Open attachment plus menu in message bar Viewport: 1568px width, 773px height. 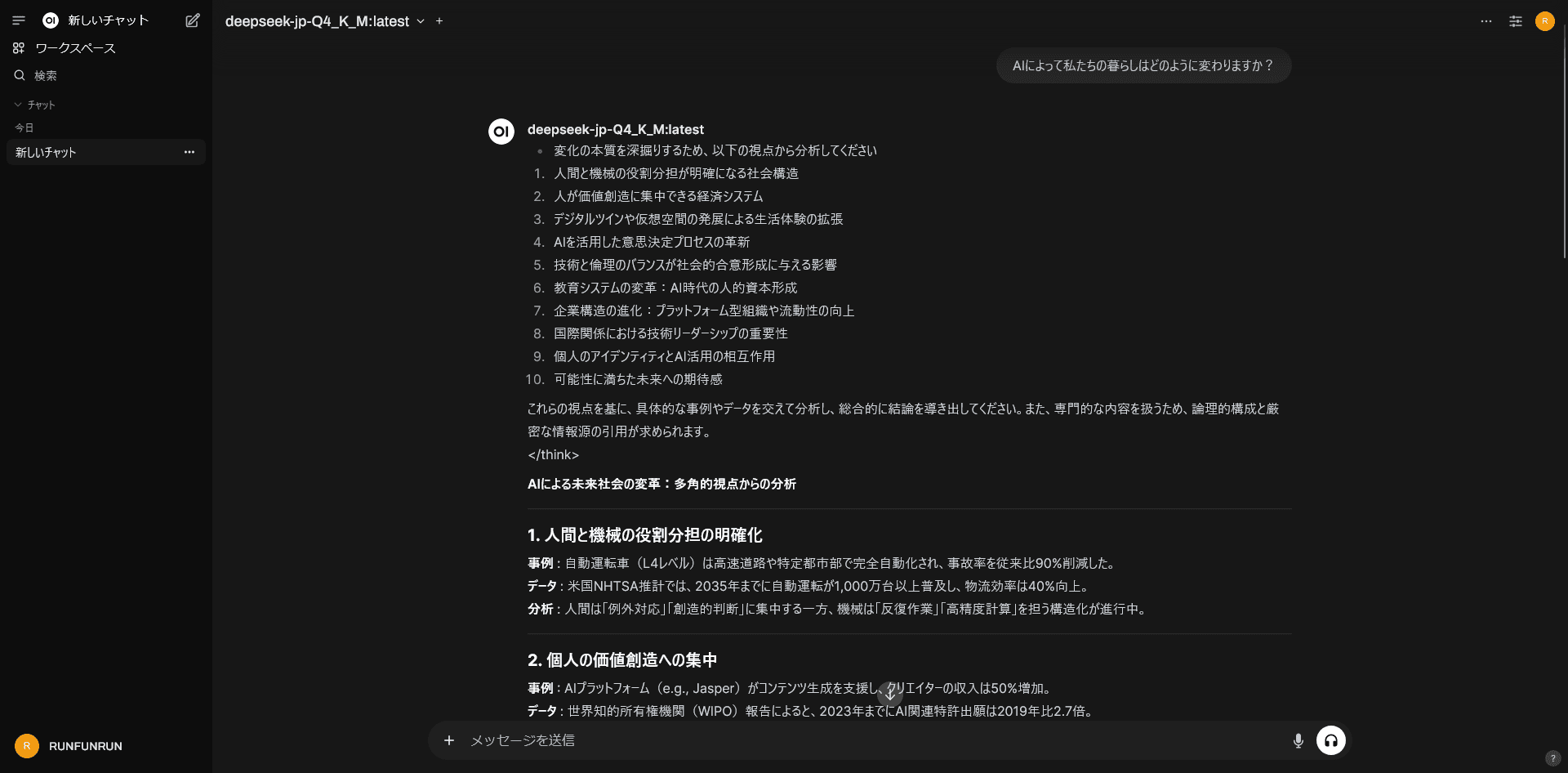point(449,740)
